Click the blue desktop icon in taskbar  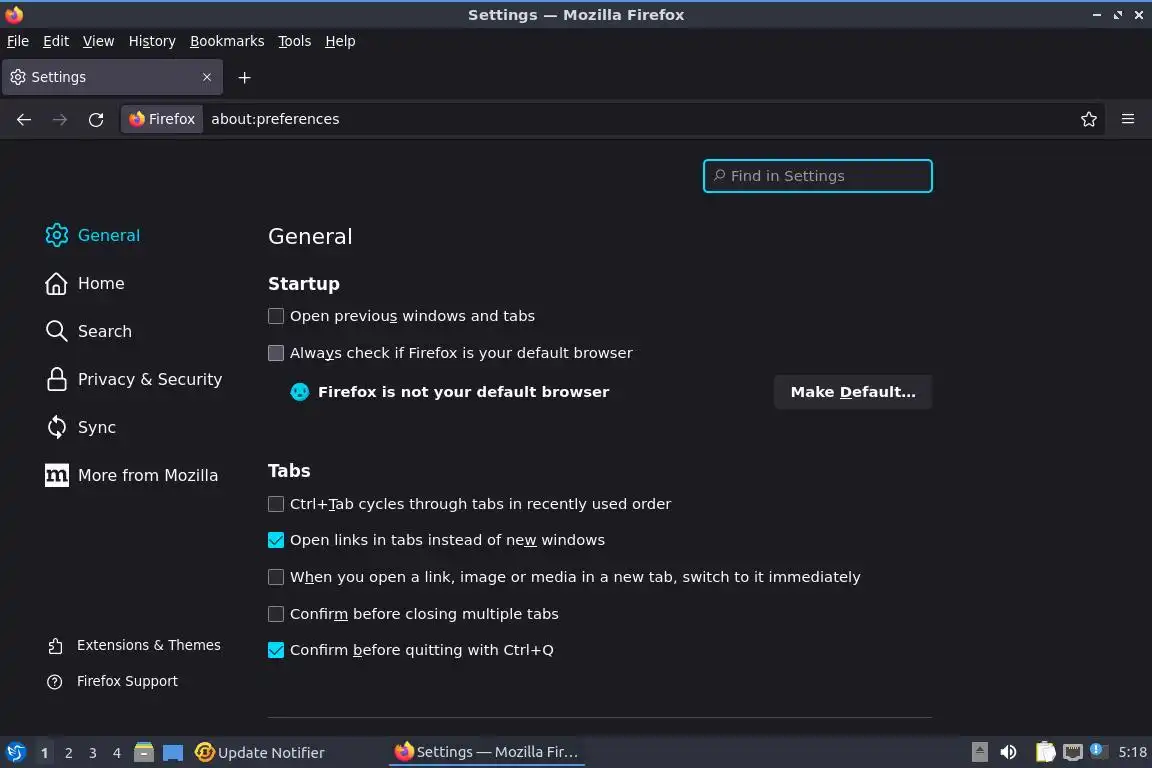tap(173, 753)
